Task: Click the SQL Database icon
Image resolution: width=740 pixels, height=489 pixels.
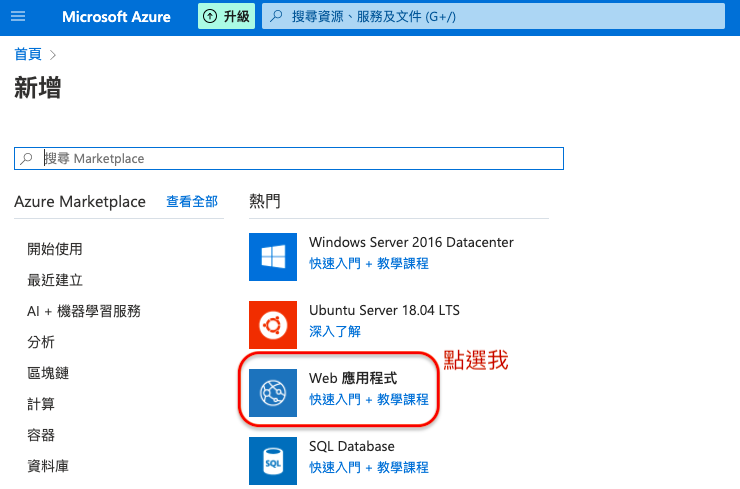Action: (273, 461)
